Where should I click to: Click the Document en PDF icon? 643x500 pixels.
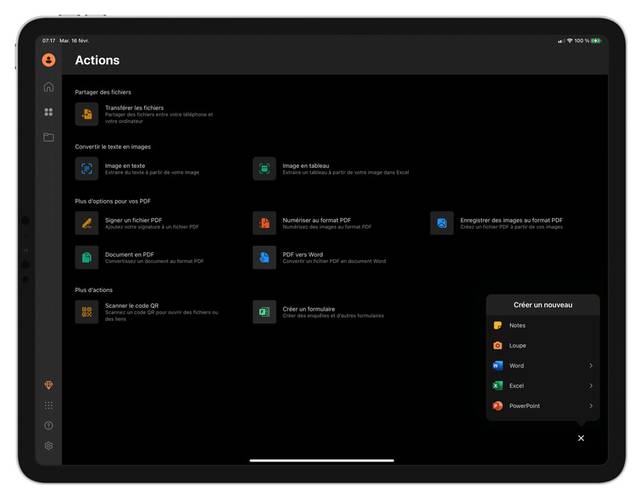[x=87, y=257]
